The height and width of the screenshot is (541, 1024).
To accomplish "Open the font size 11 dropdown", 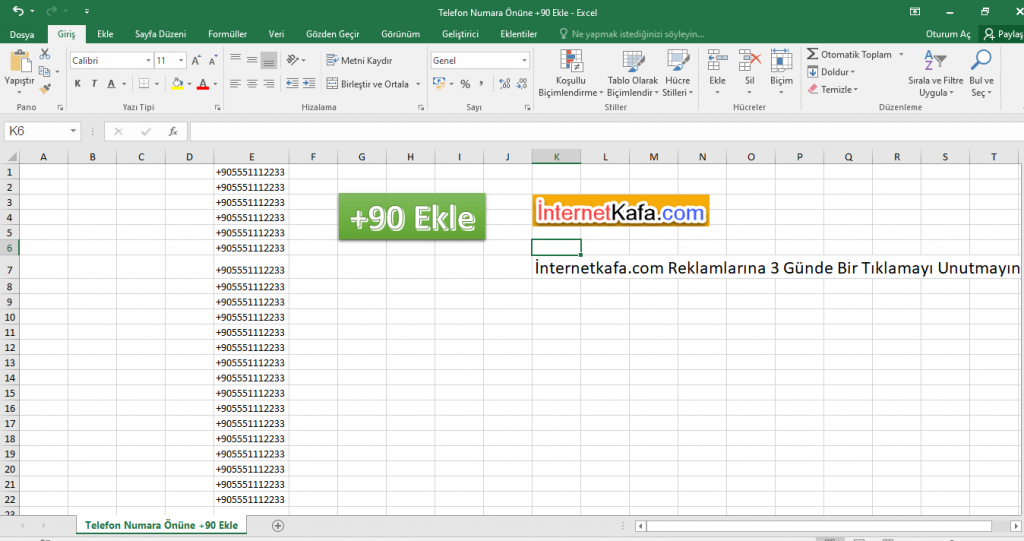I will click(x=181, y=60).
